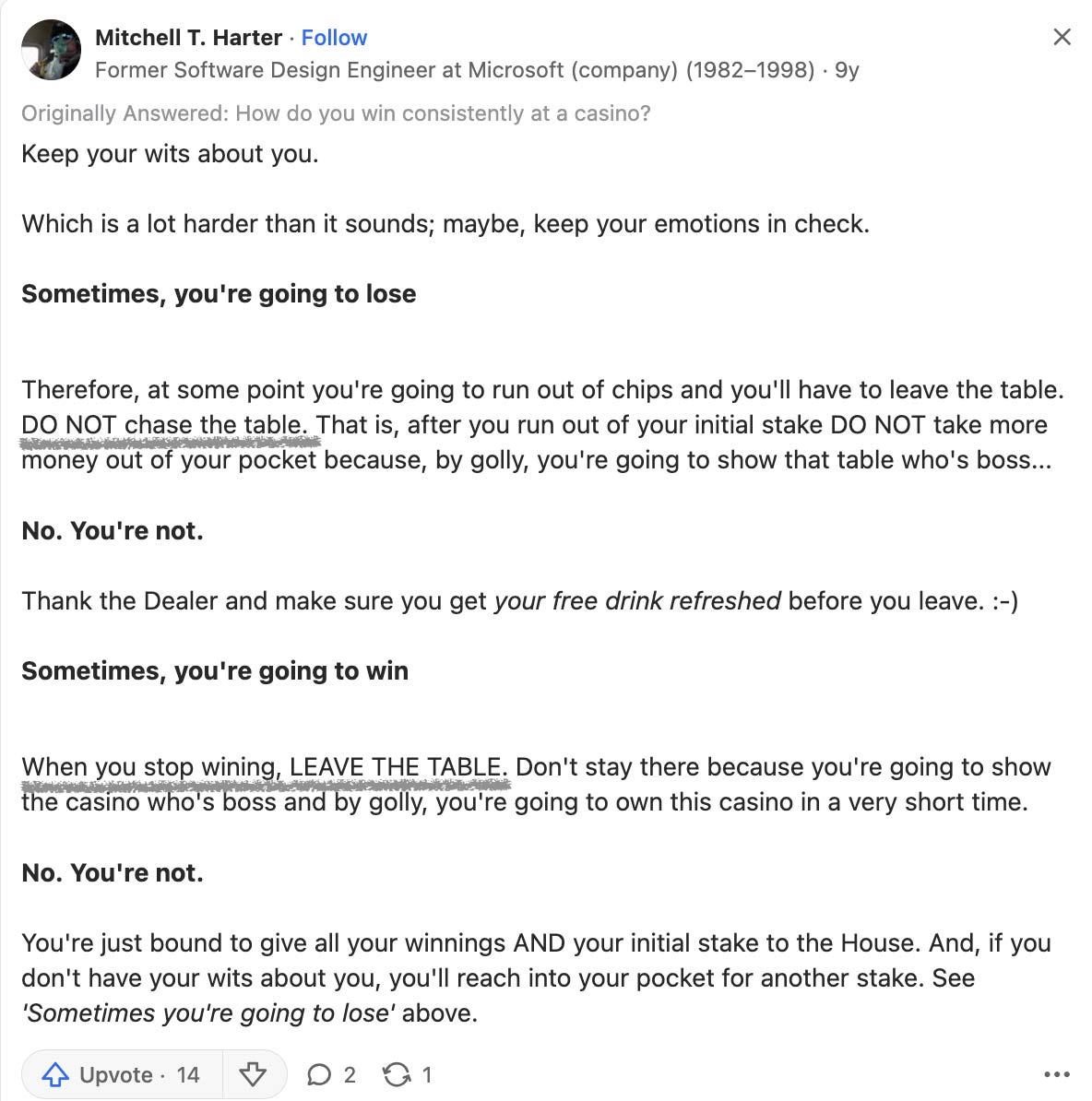
Task: Open the three-dot more options menu
Action: 1057,1074
